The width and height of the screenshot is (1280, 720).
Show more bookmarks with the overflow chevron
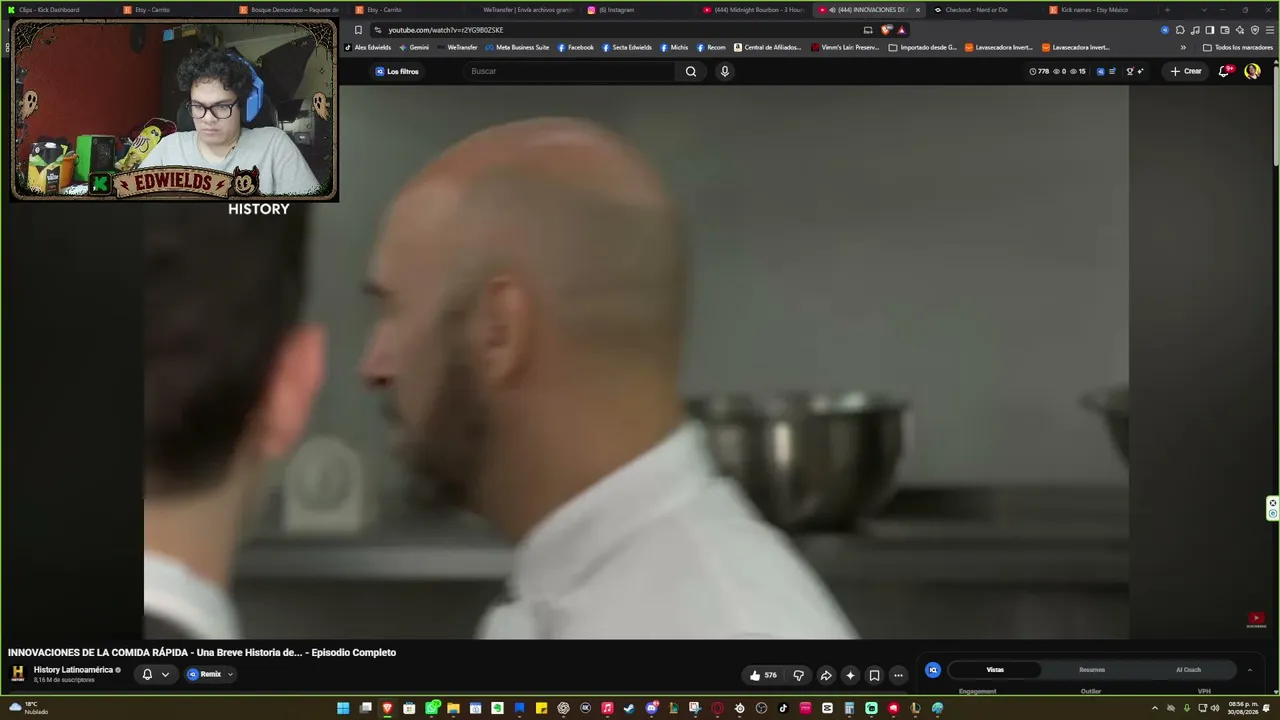coord(1183,47)
